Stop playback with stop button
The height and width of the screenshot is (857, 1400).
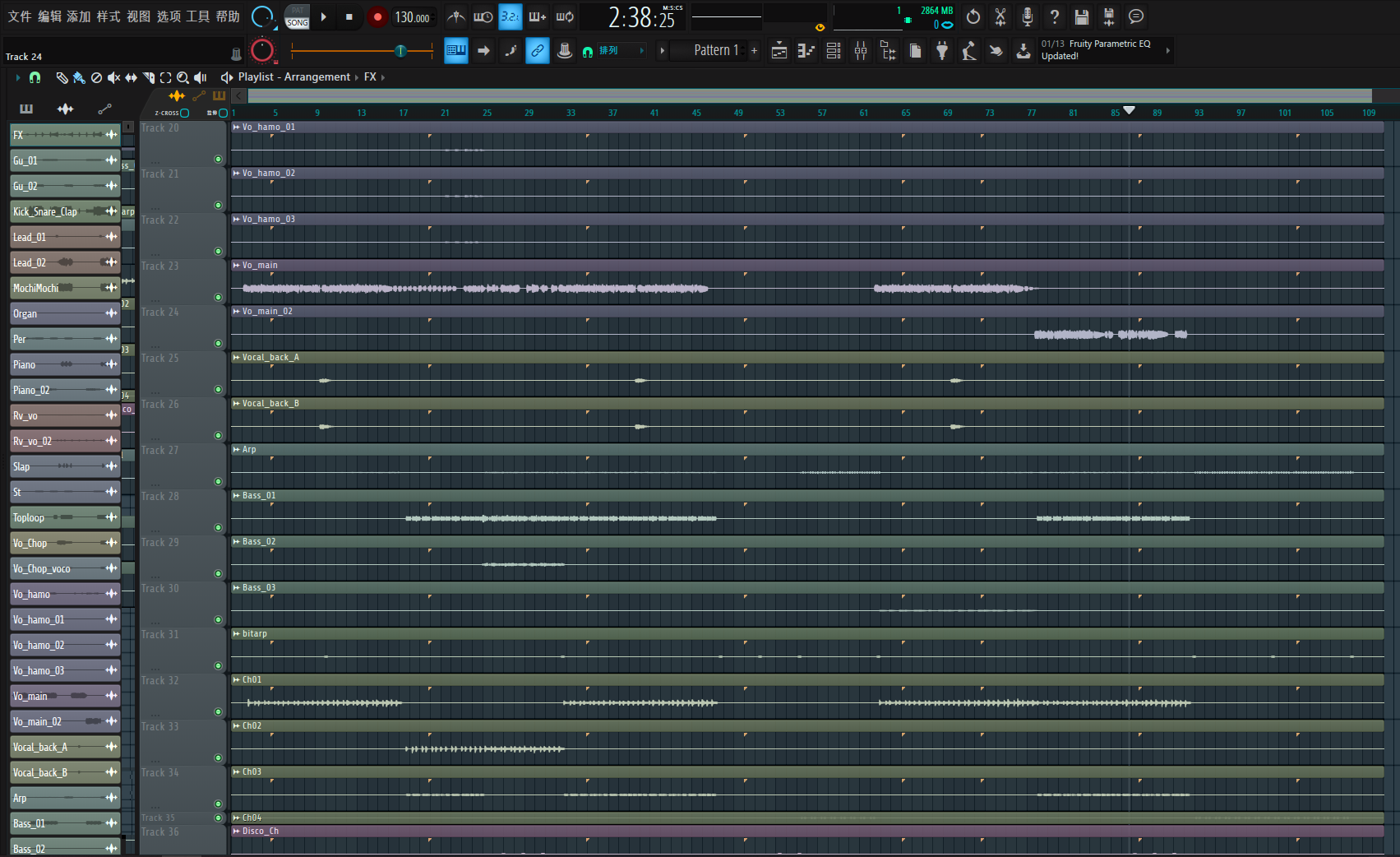point(349,16)
